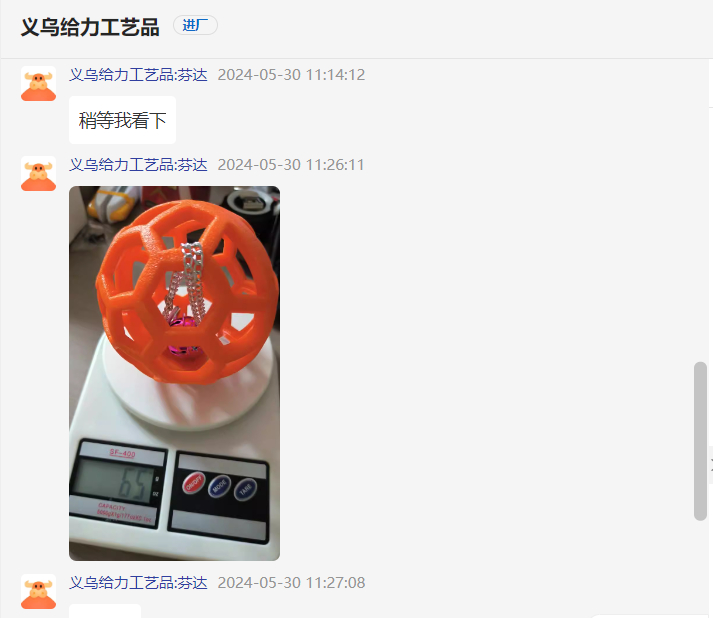Click the ox avatar of the 11:27:08 message

(39, 591)
